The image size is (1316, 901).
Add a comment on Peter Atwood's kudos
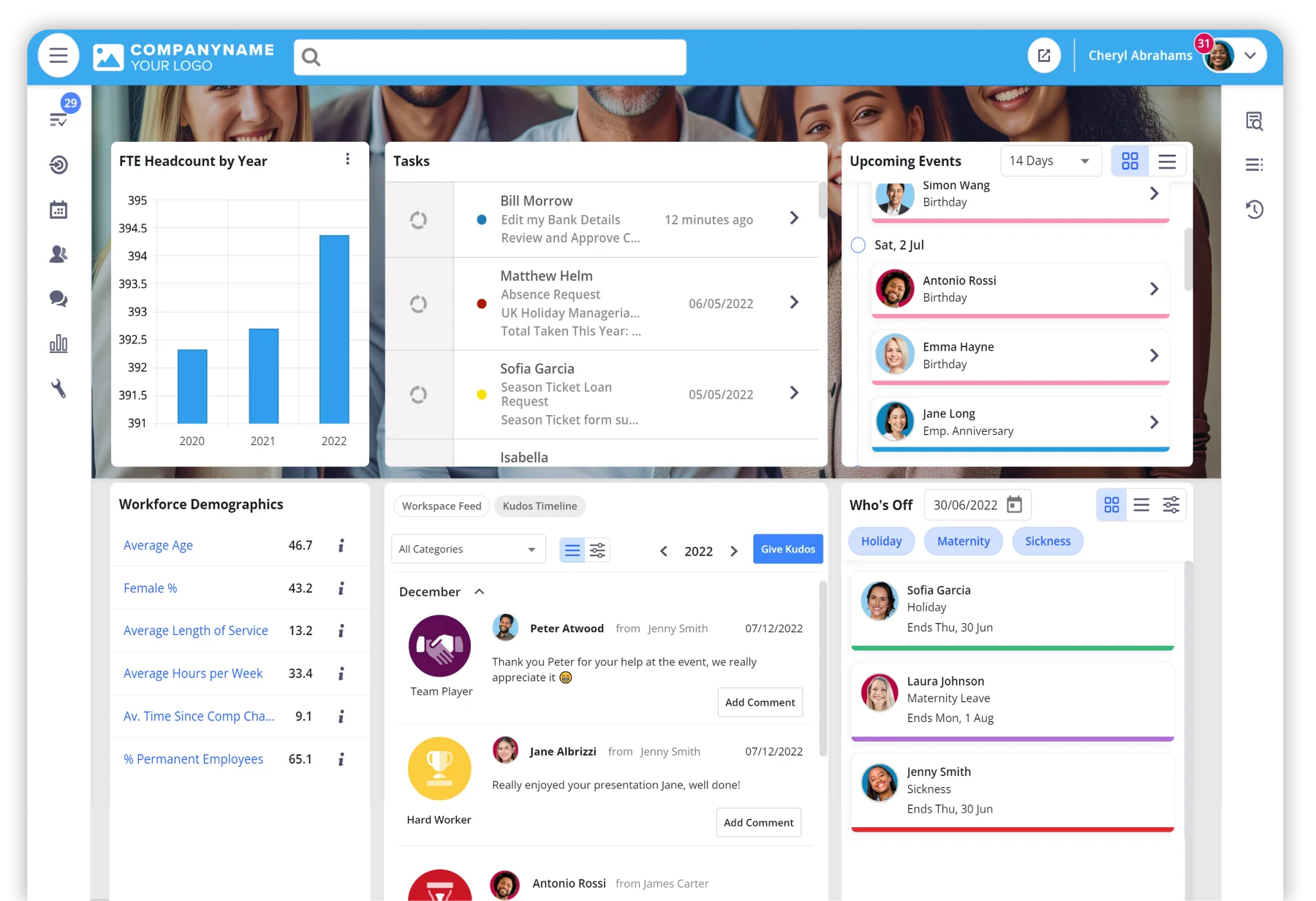pyautogui.click(x=760, y=702)
